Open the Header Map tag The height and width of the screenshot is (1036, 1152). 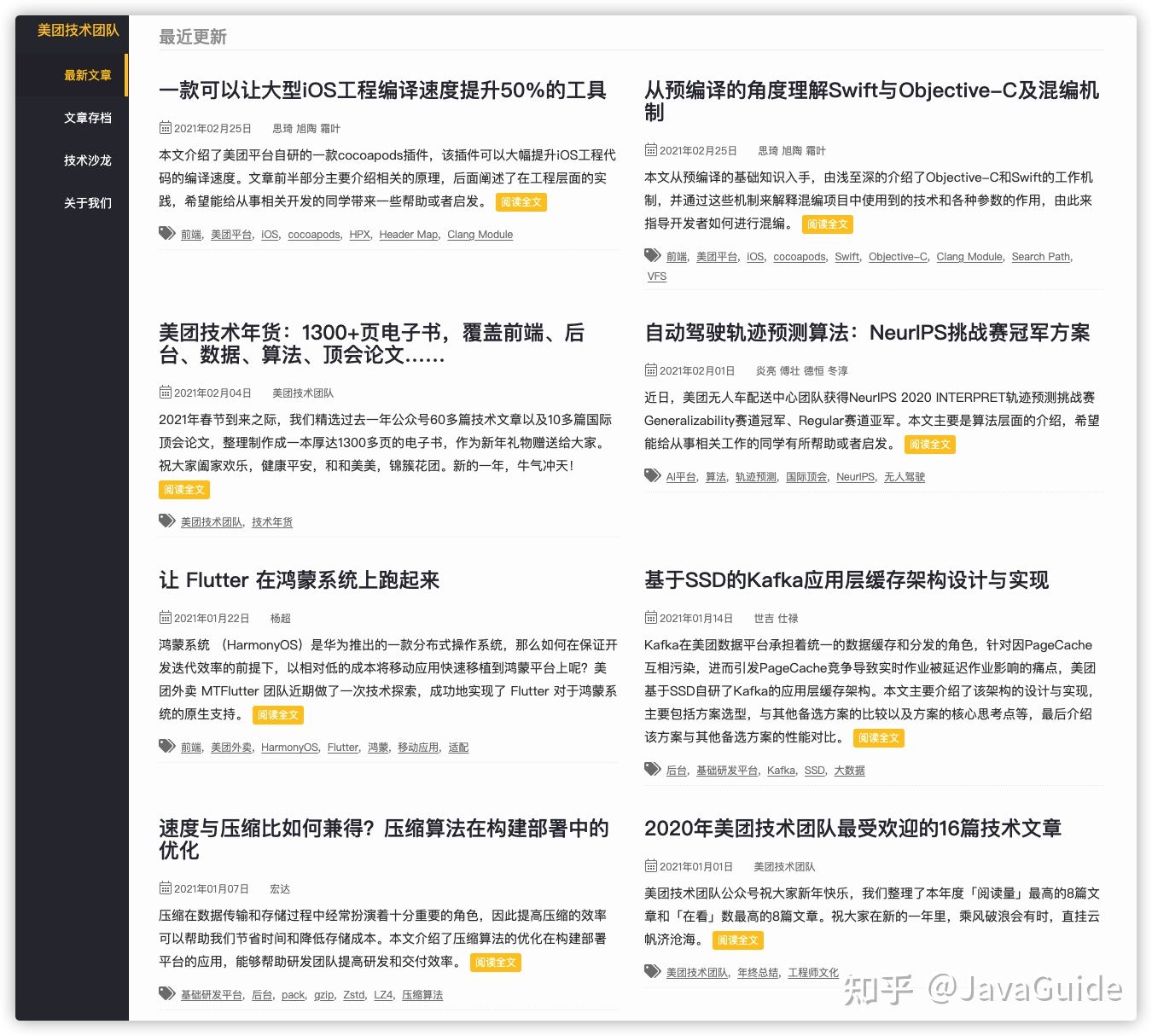(409, 235)
